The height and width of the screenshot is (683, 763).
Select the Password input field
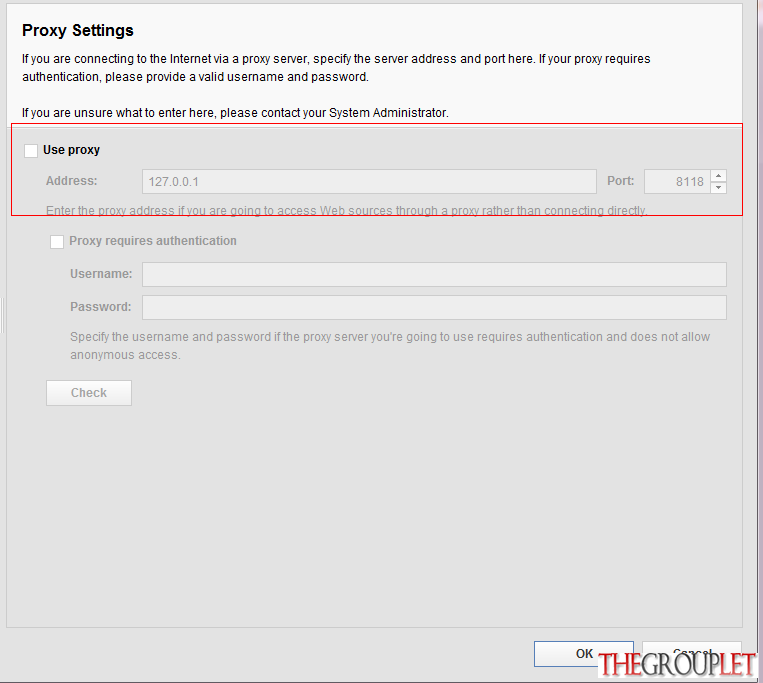point(434,307)
